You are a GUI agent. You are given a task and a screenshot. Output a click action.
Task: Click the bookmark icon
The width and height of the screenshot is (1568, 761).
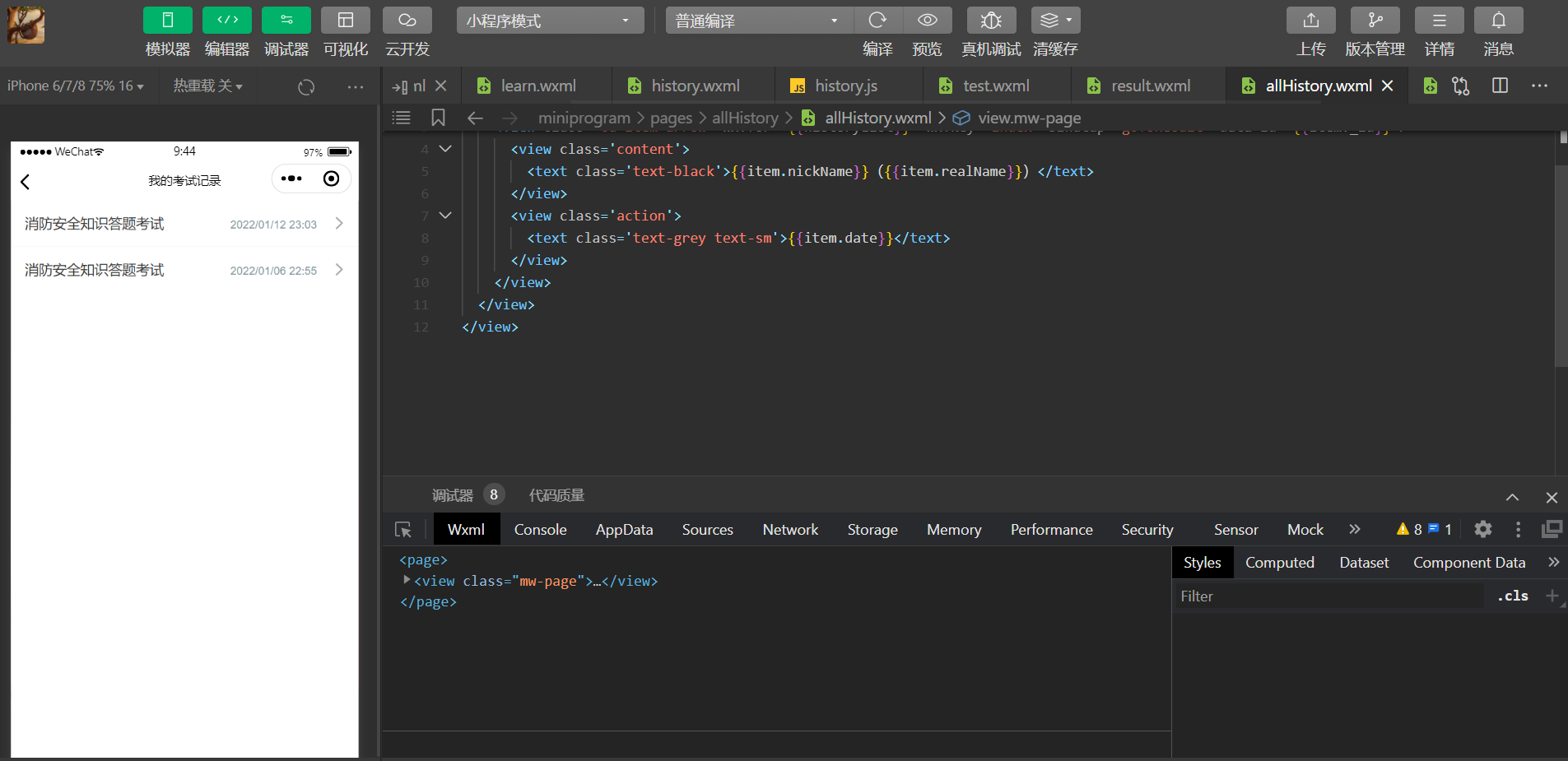(x=439, y=118)
